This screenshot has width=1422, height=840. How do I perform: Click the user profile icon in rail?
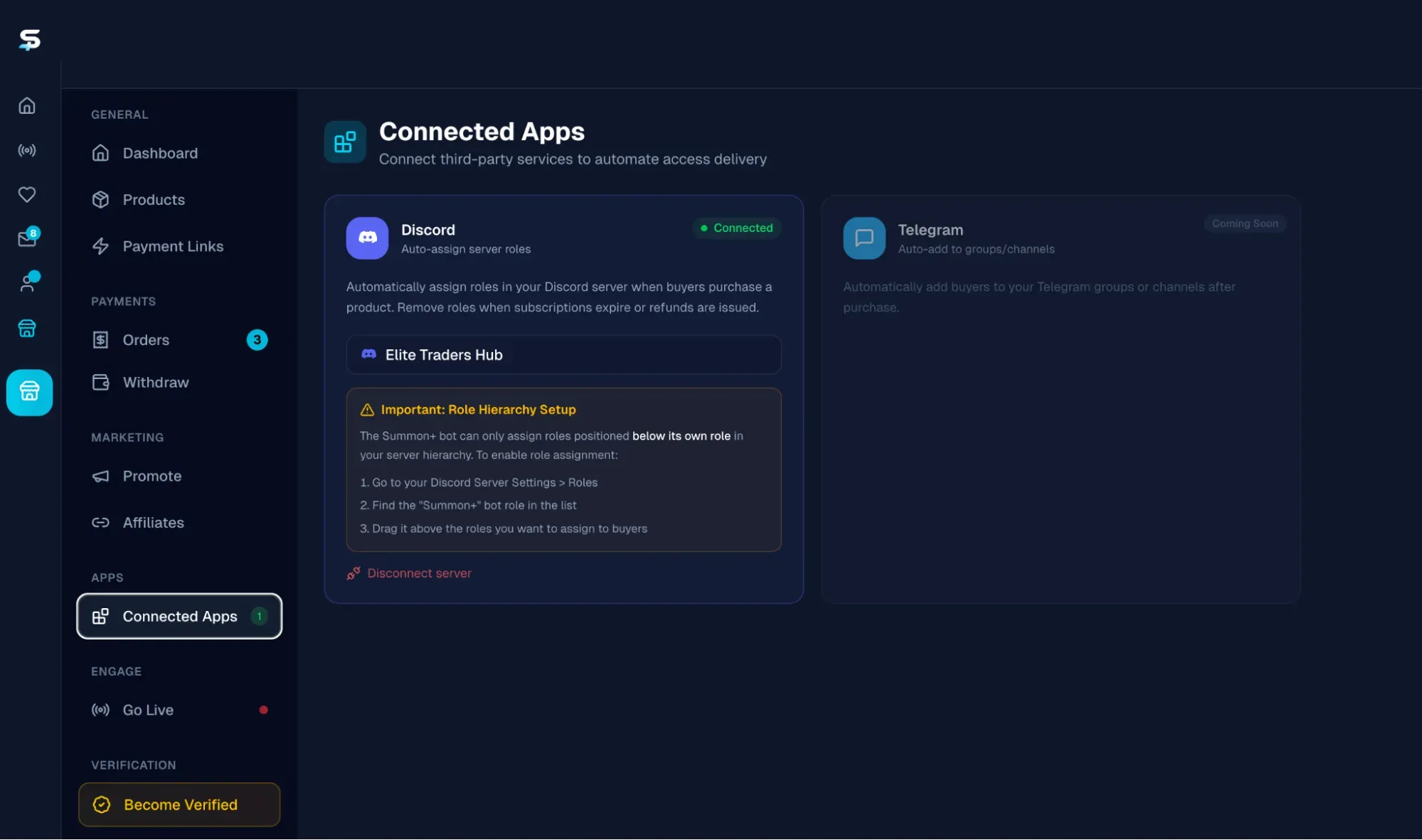(27, 282)
